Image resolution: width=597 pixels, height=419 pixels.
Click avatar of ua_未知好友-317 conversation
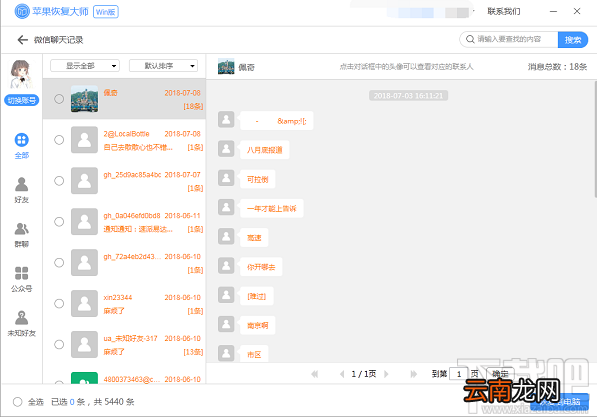tap(85, 344)
